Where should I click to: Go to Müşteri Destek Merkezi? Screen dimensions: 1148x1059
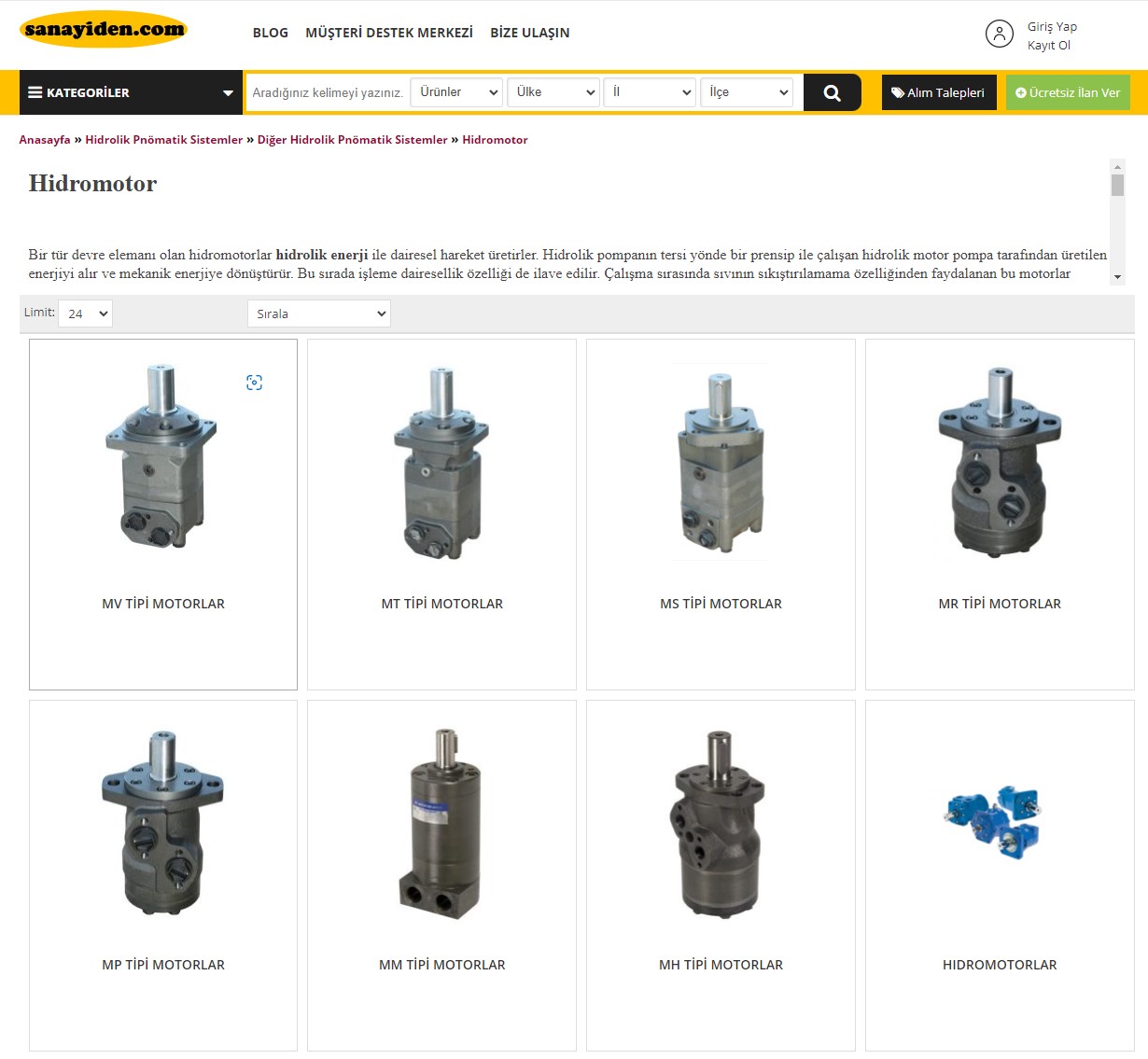tap(389, 33)
